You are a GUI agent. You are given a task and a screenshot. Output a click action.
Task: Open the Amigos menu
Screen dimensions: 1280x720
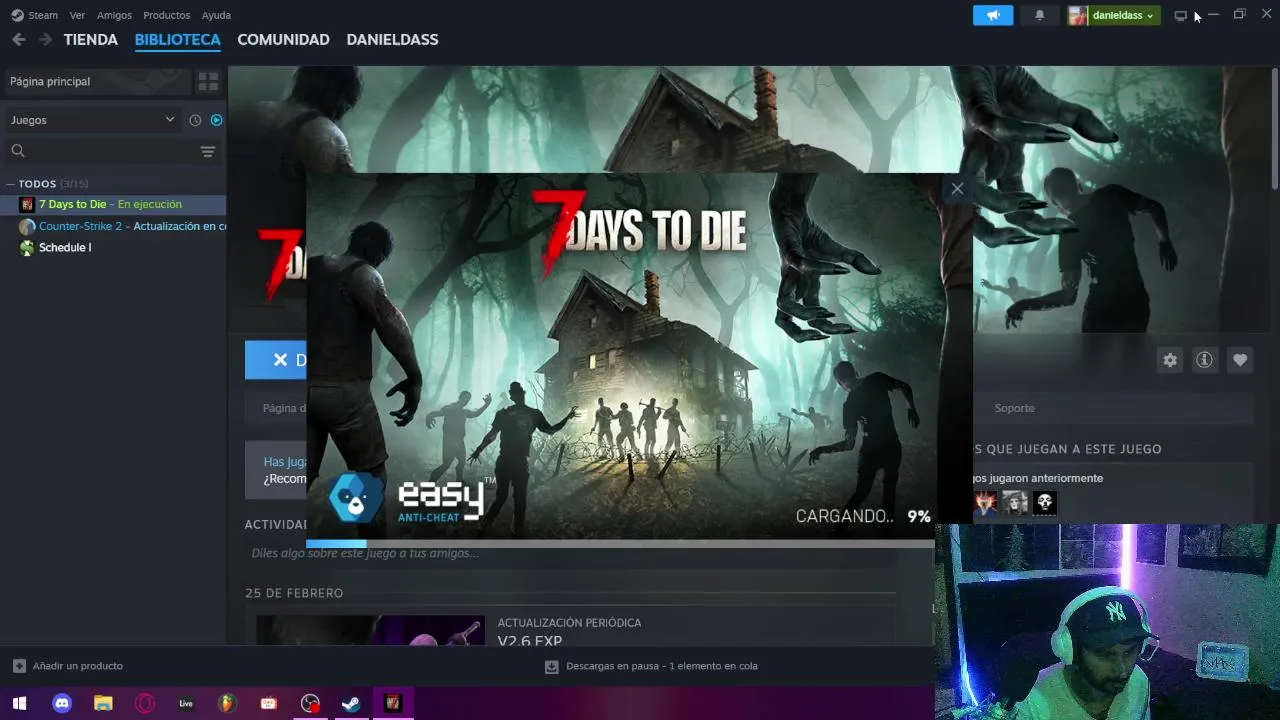pos(114,15)
